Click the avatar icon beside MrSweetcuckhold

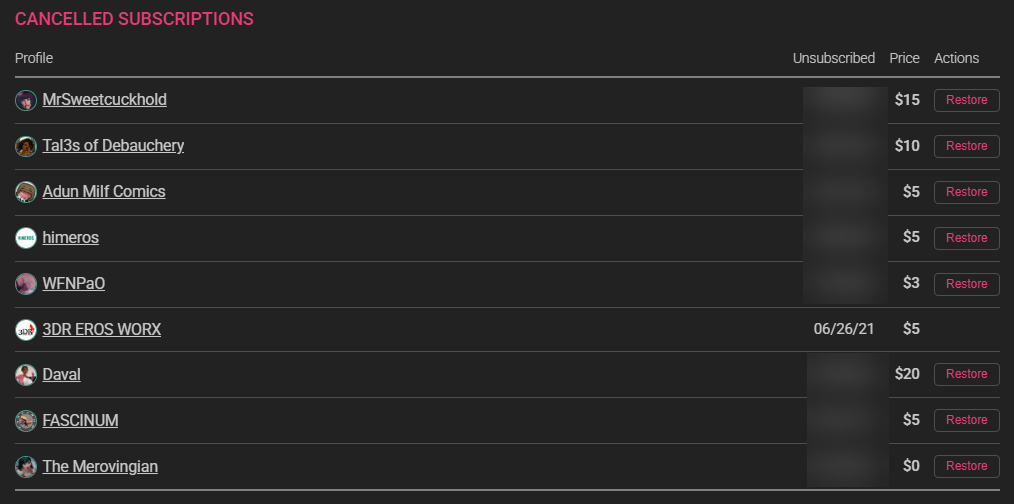pyautogui.click(x=26, y=100)
